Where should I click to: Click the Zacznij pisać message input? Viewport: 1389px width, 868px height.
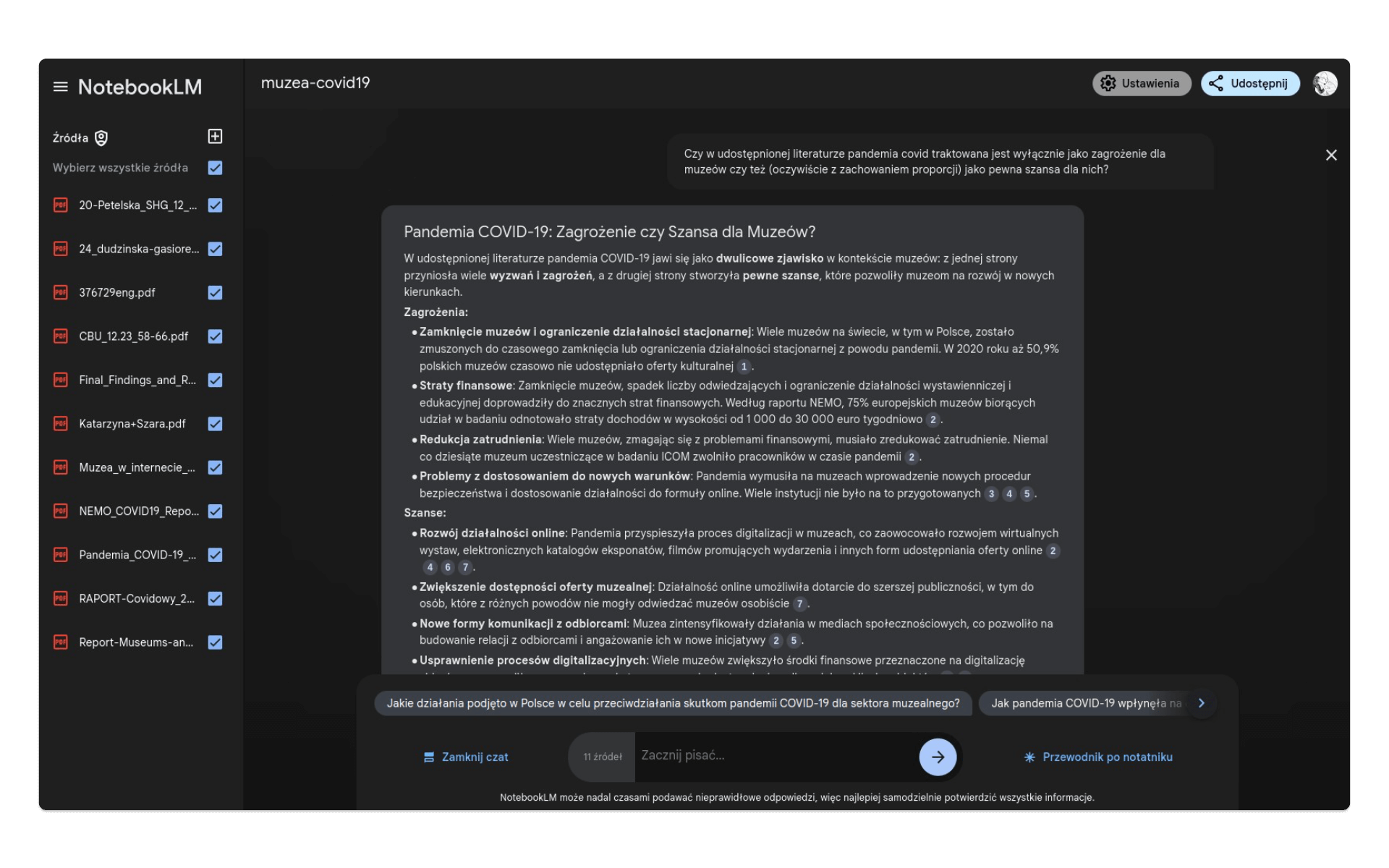point(776,756)
